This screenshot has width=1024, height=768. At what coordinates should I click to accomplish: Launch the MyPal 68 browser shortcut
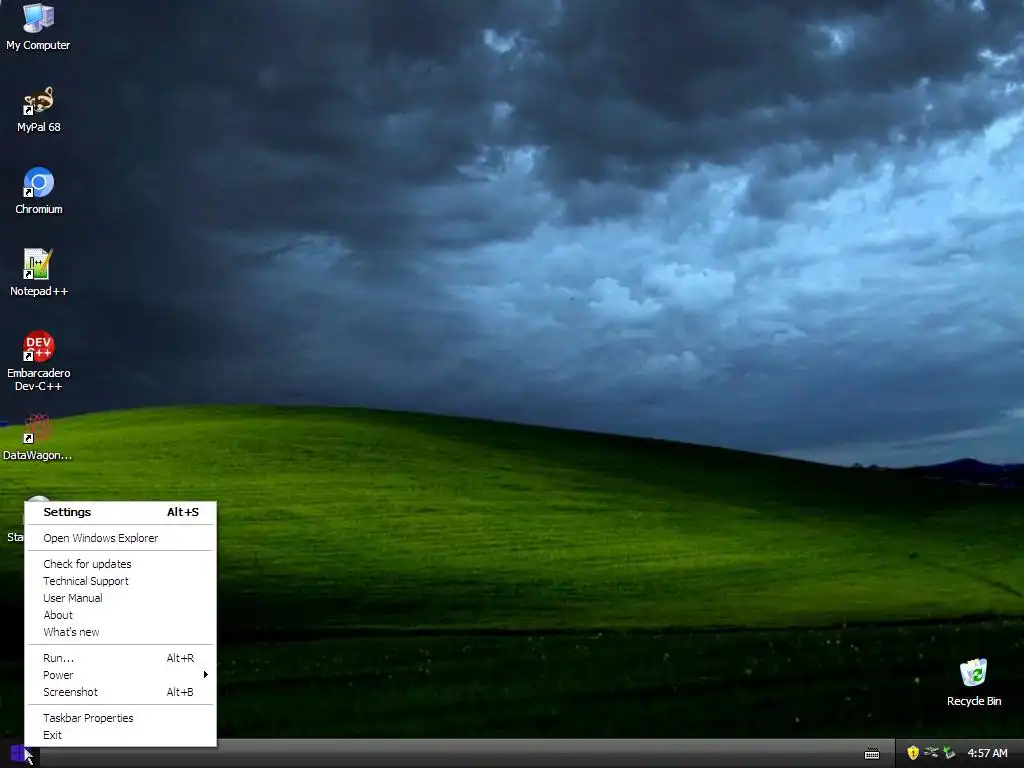39,109
